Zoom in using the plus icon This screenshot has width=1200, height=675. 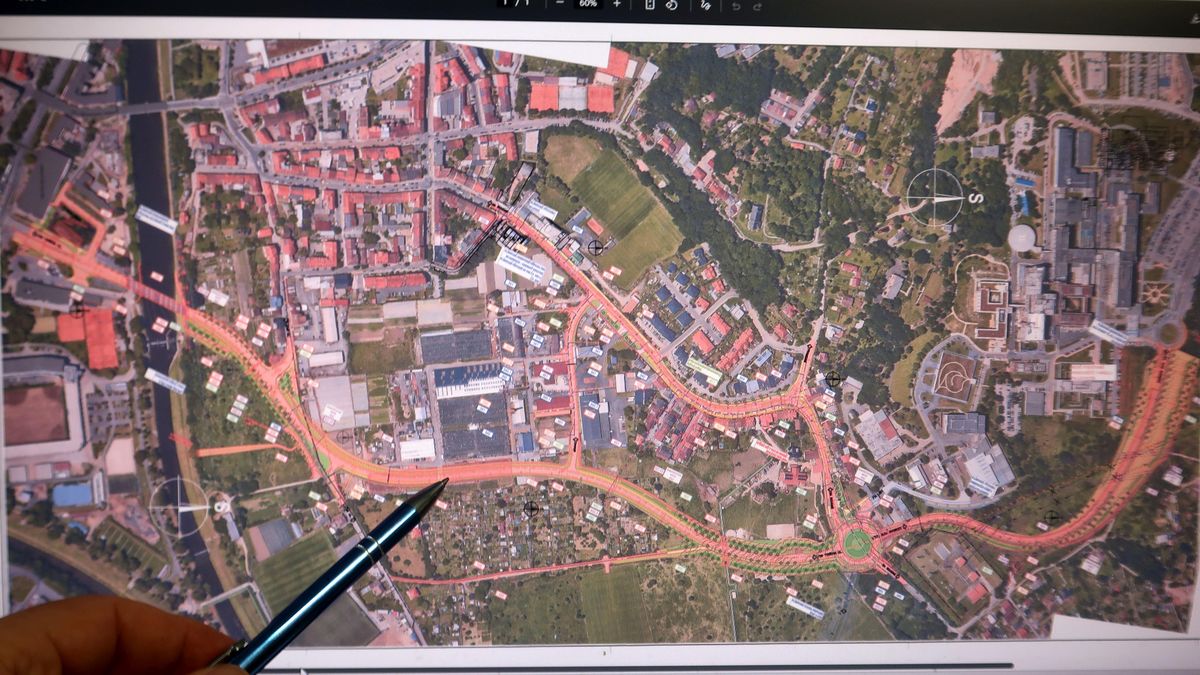[x=618, y=8]
